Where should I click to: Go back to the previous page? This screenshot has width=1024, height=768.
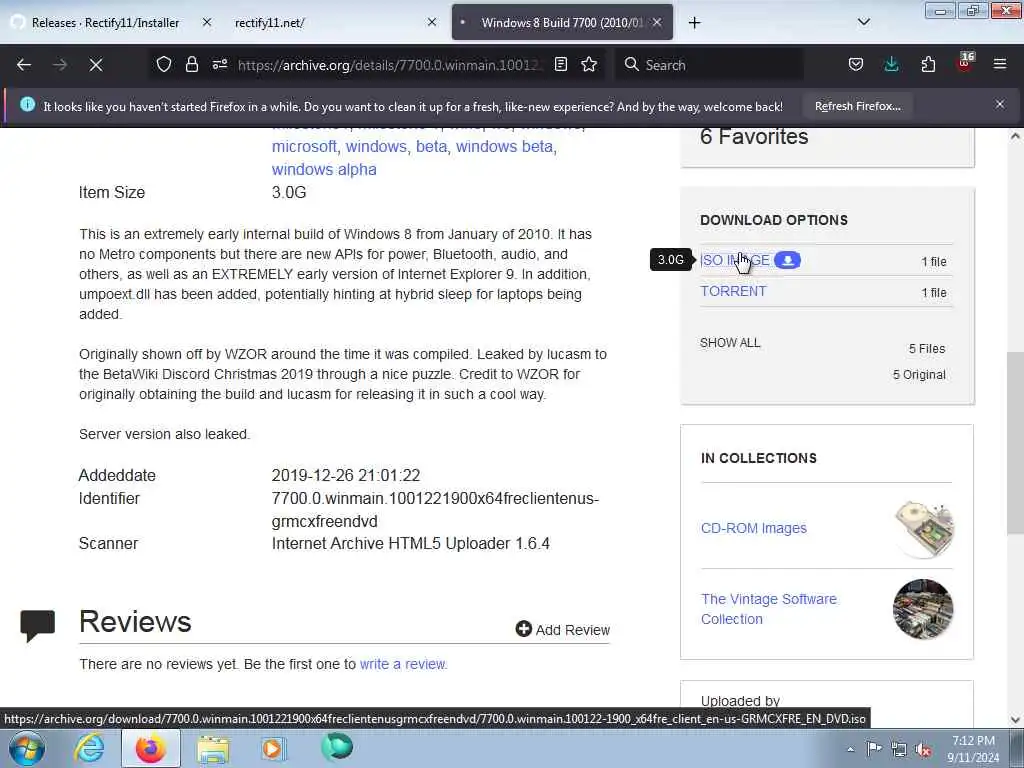click(x=24, y=65)
